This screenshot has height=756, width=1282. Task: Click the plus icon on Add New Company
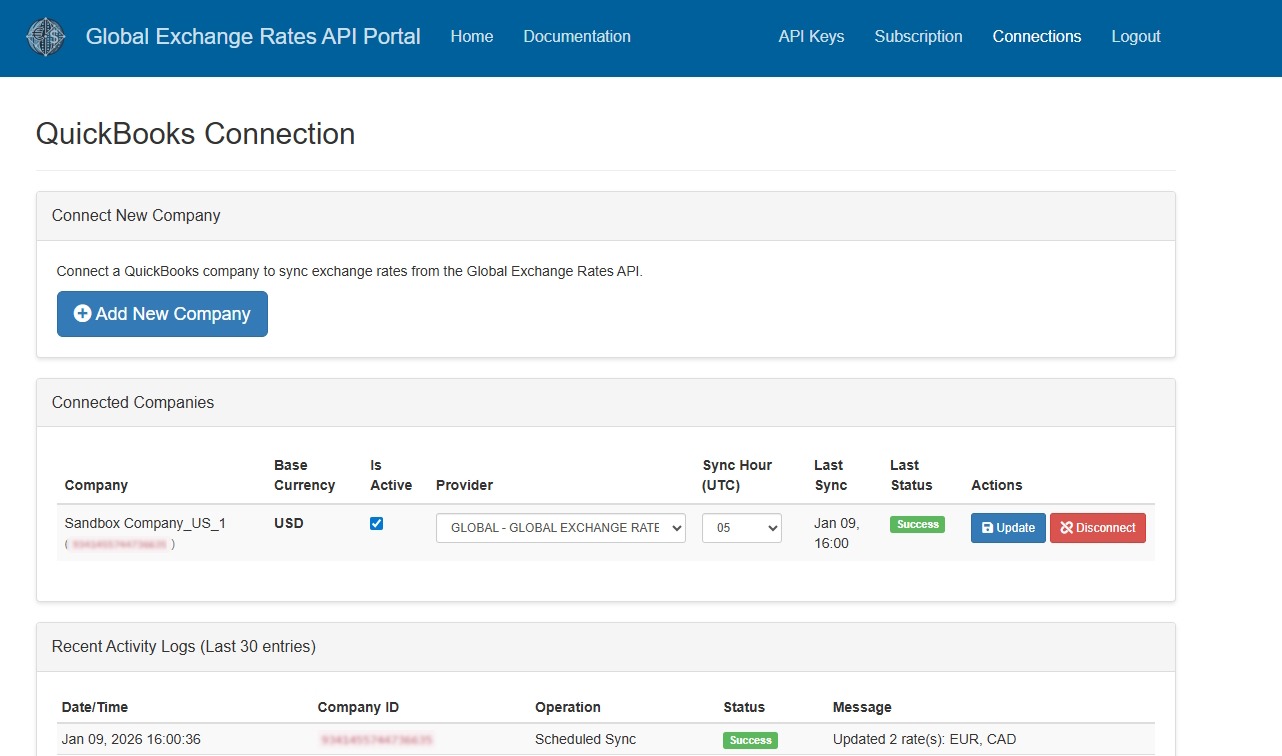click(83, 314)
